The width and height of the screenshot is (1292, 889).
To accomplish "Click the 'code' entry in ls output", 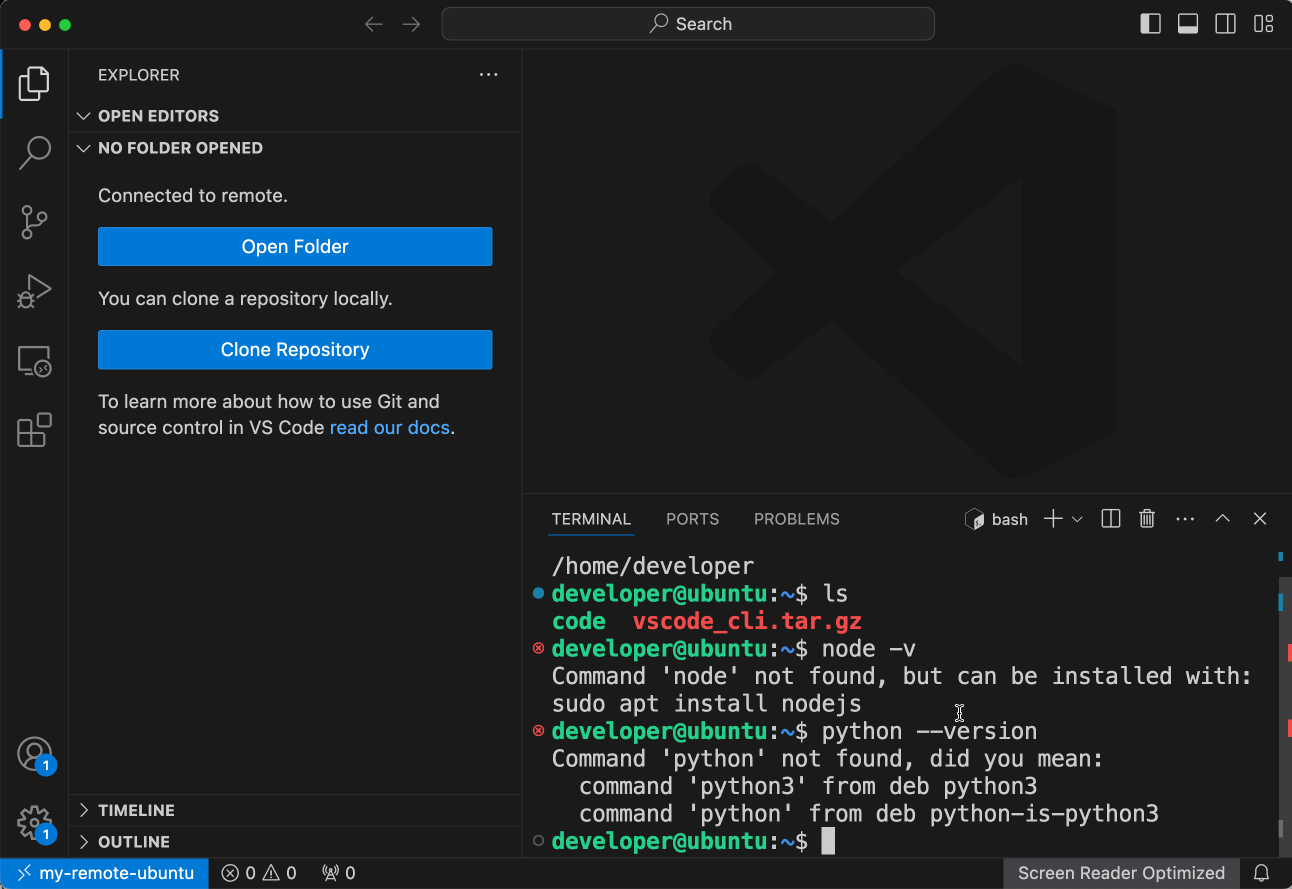I will coord(578,621).
